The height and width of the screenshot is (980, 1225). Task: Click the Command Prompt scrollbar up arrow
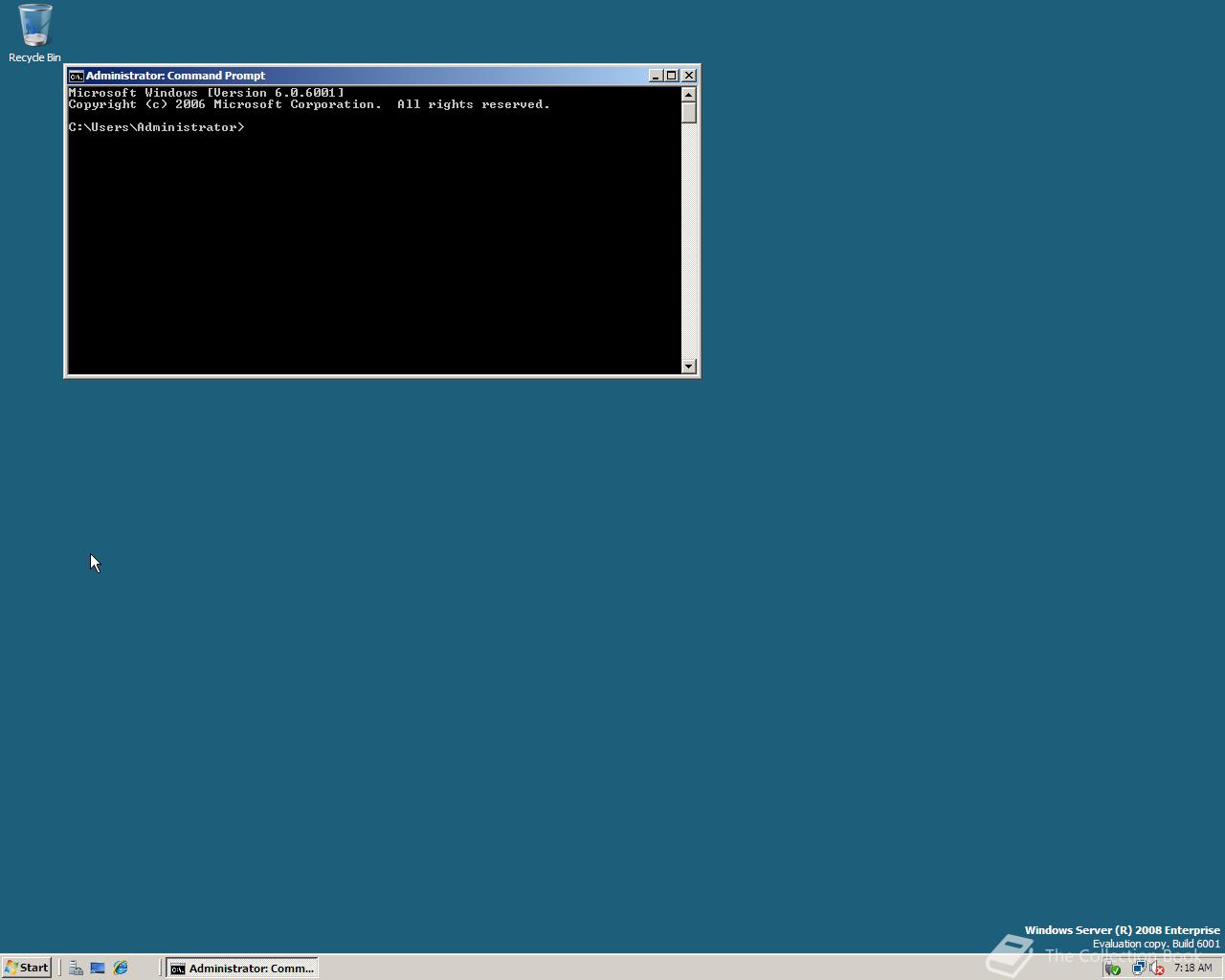(x=688, y=94)
